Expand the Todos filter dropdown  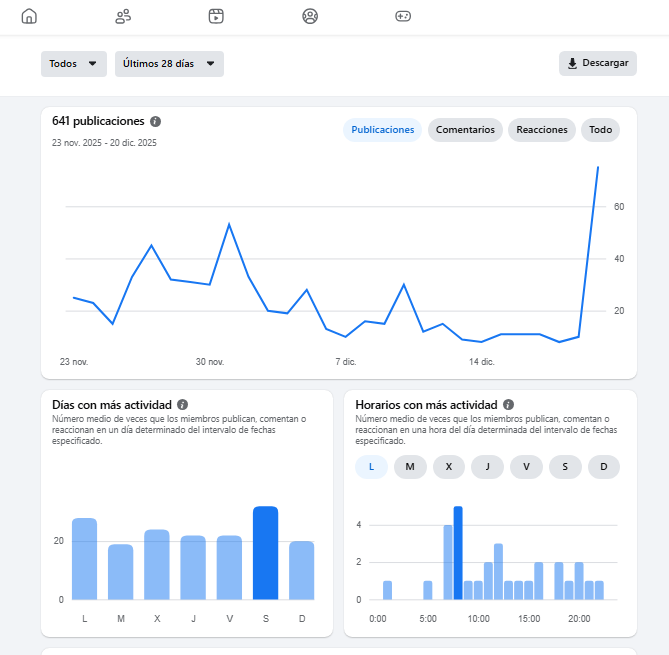(74, 64)
